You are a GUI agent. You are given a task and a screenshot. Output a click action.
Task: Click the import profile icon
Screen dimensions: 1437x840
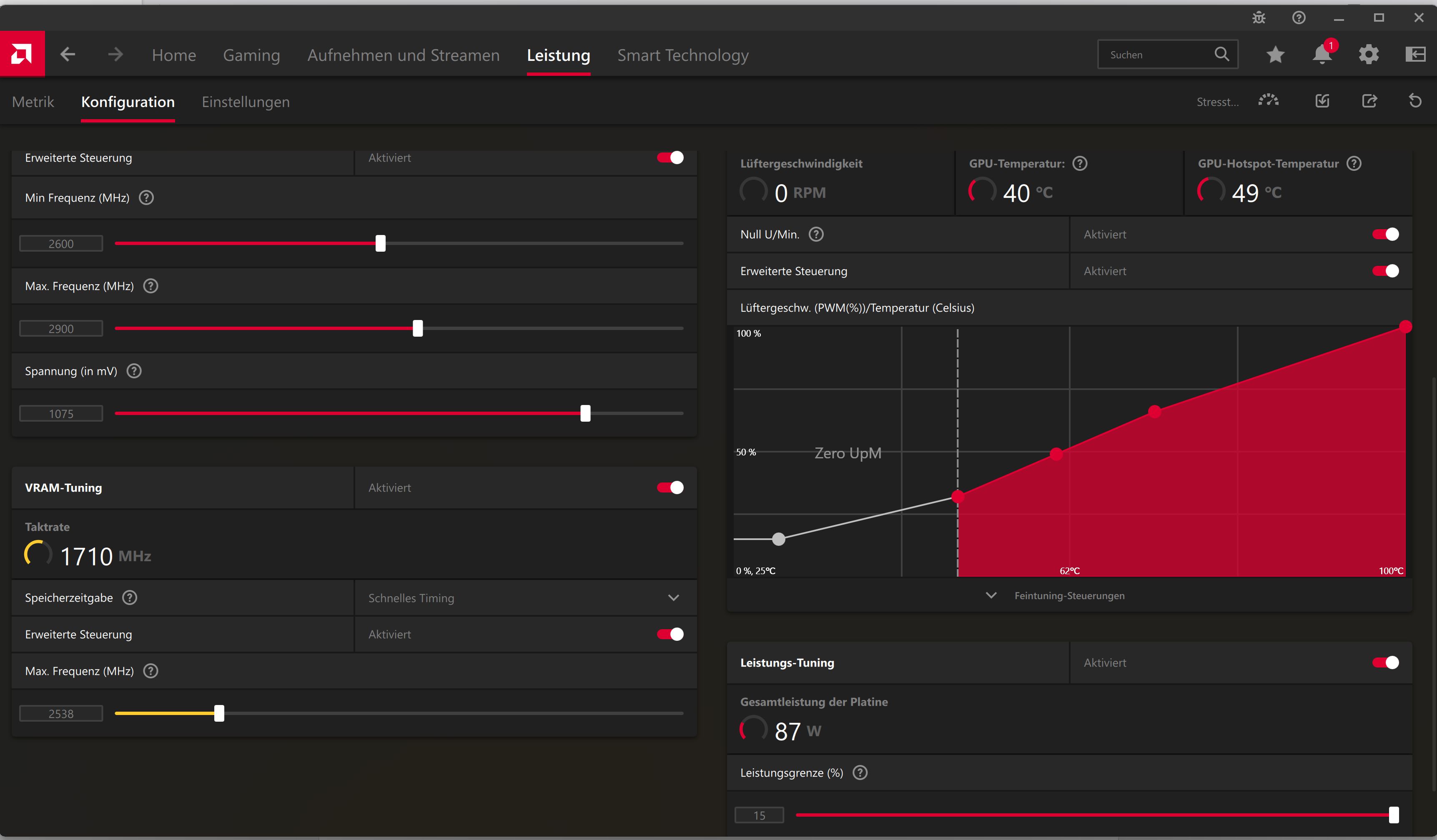pos(1322,101)
